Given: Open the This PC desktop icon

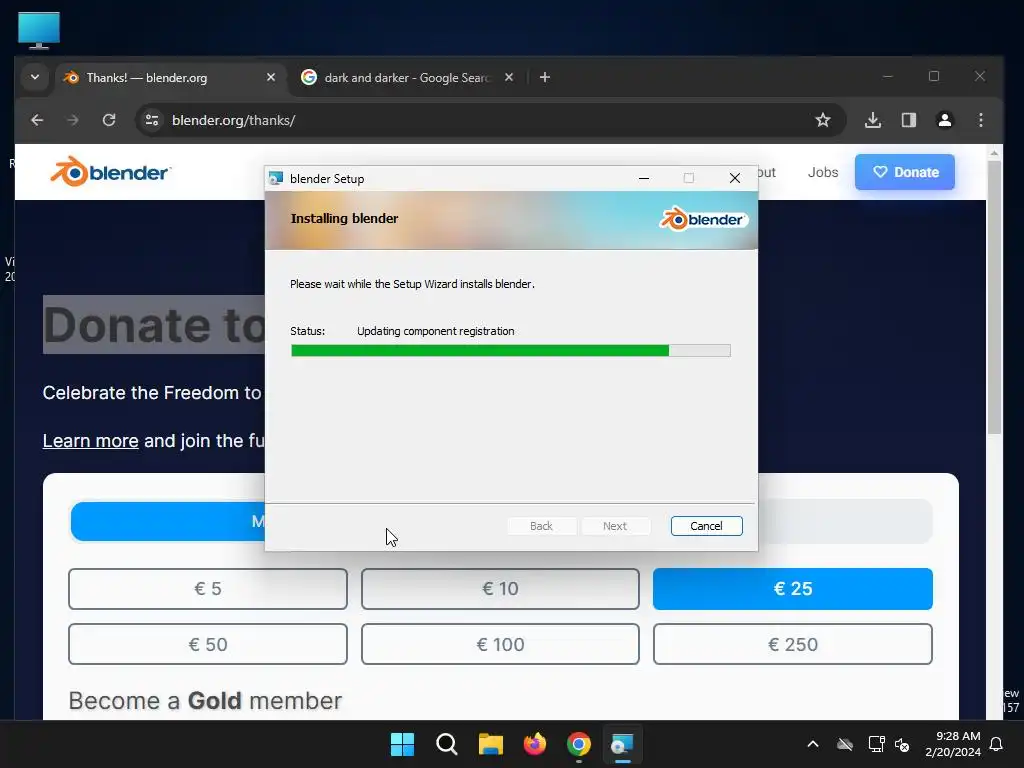Looking at the screenshot, I should point(39,30).
